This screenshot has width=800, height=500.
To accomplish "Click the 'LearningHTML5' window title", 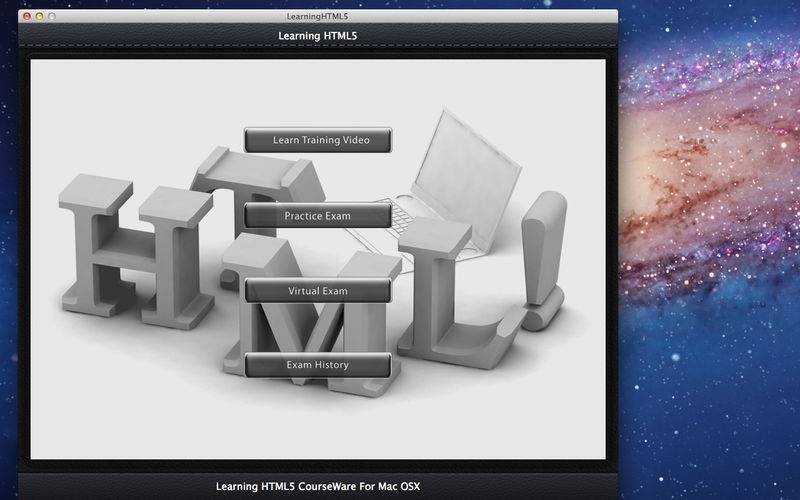I will tap(317, 16).
